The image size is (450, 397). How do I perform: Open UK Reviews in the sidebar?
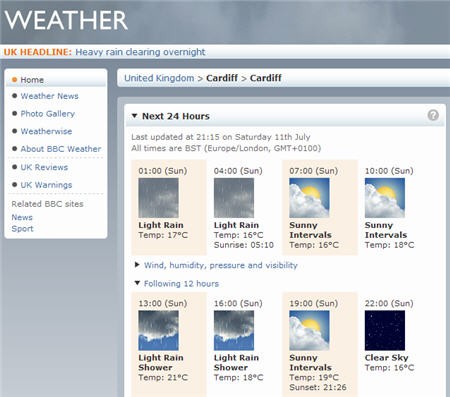[x=44, y=167]
